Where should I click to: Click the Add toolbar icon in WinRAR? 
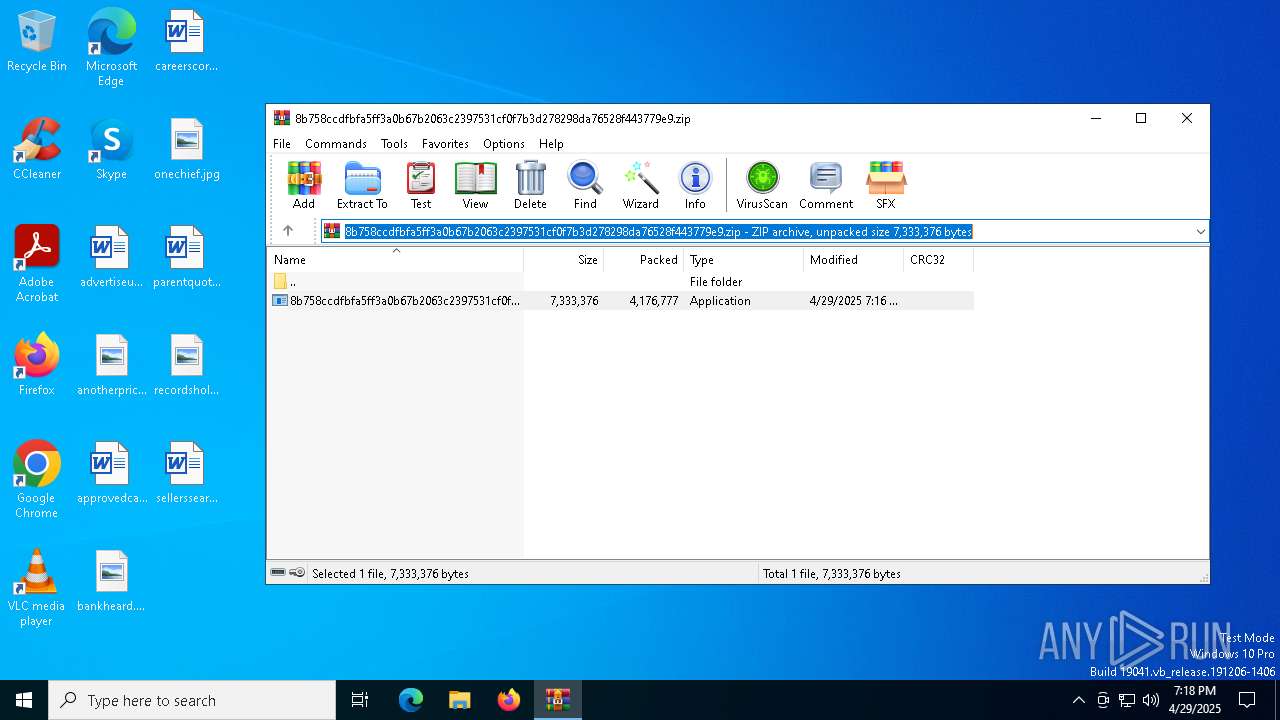pyautogui.click(x=304, y=186)
